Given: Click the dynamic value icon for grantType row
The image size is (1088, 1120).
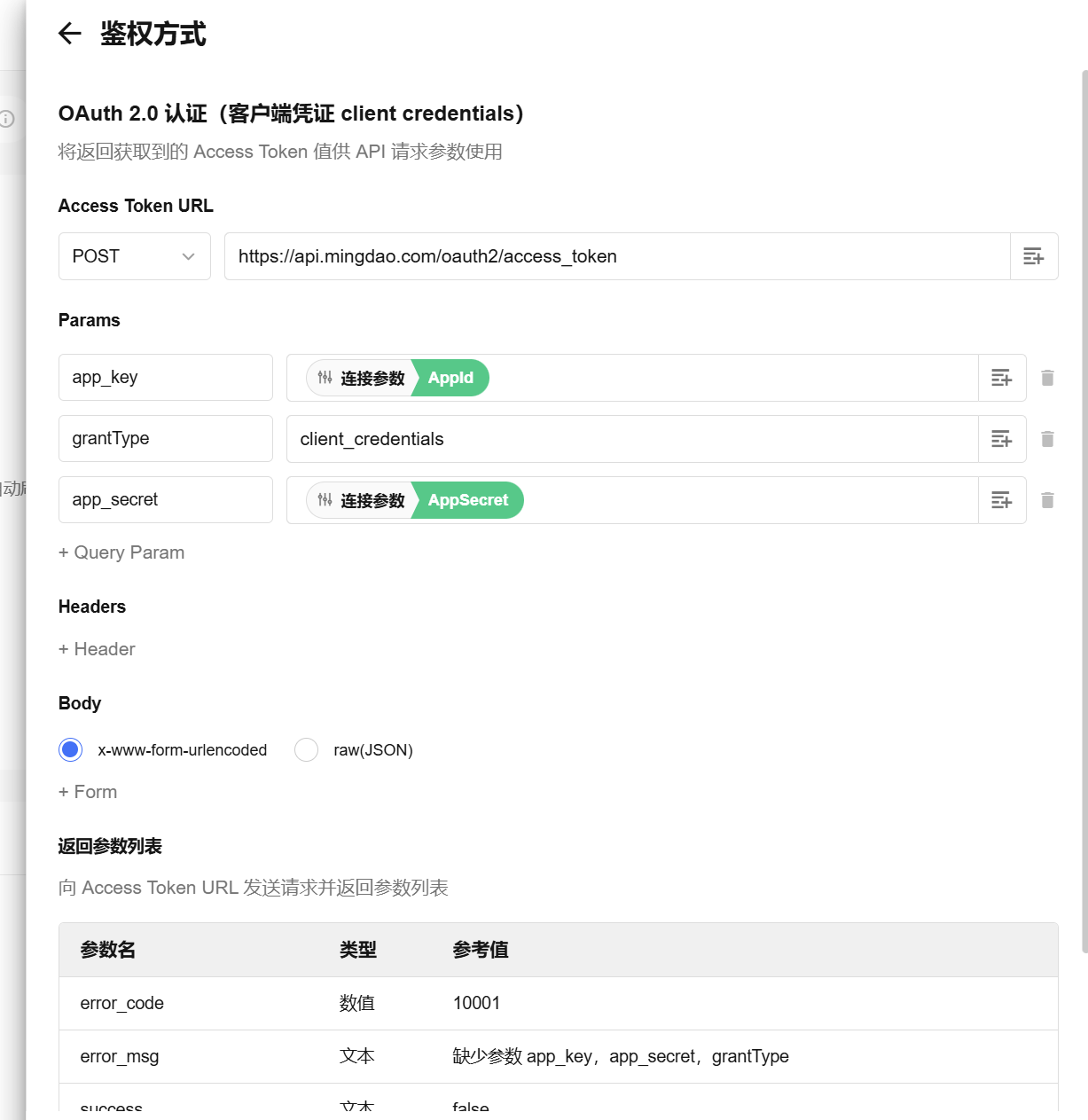Looking at the screenshot, I should [x=1001, y=438].
